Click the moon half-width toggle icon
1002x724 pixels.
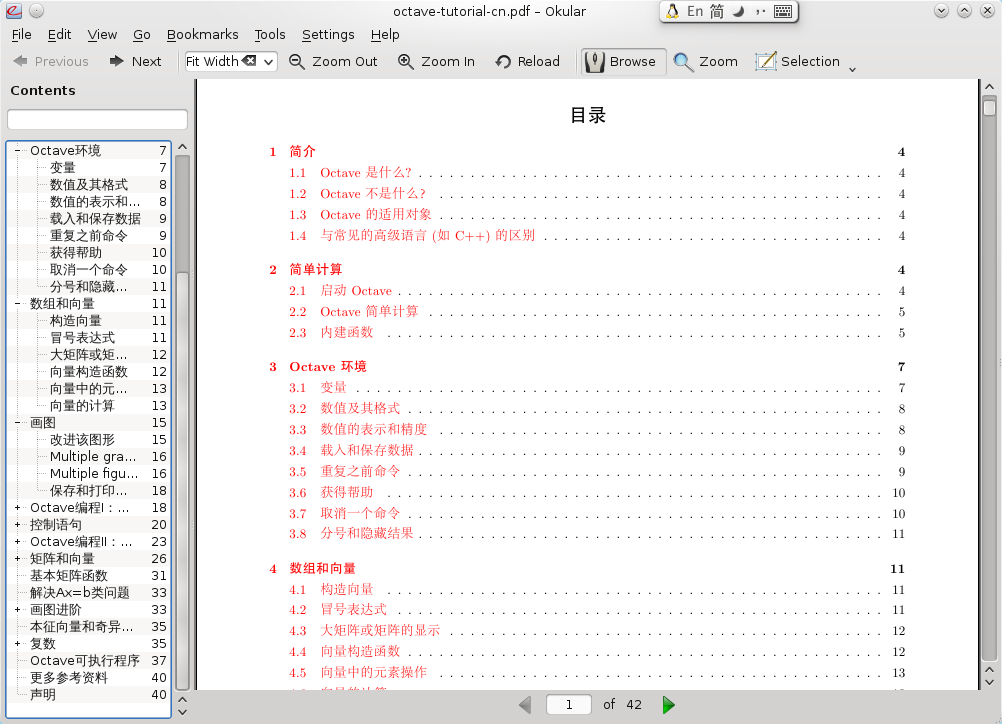click(739, 11)
